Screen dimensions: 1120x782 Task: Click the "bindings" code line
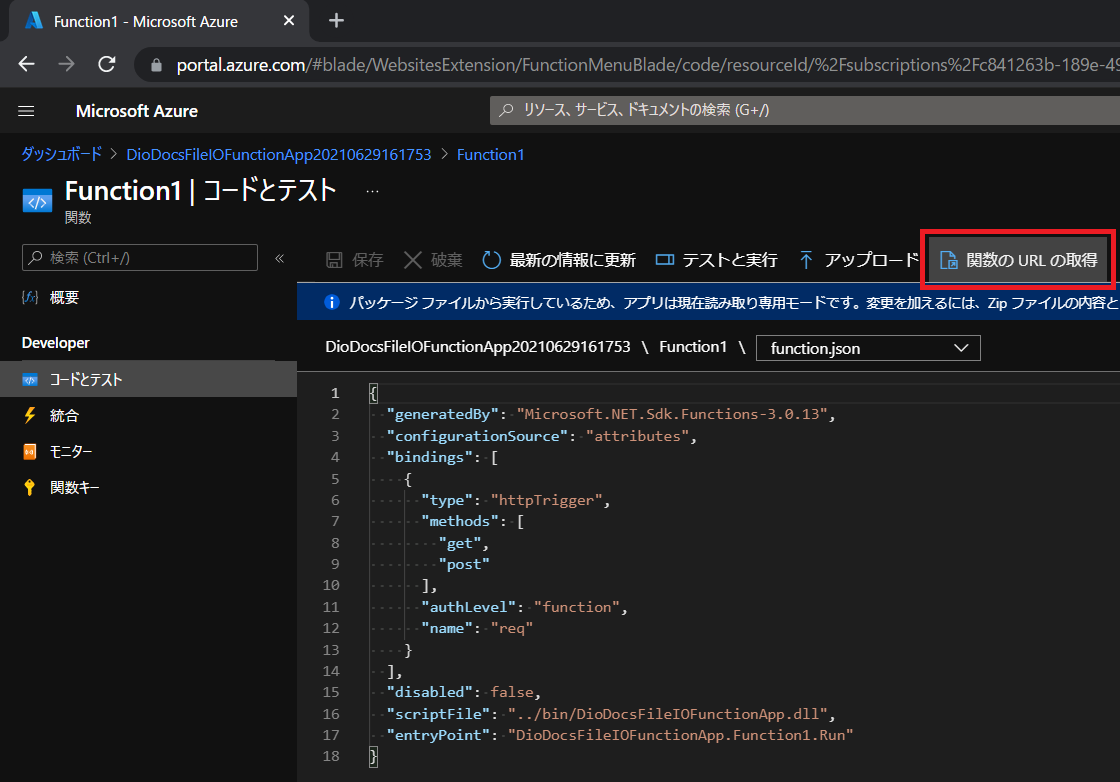pyautogui.click(x=442, y=457)
